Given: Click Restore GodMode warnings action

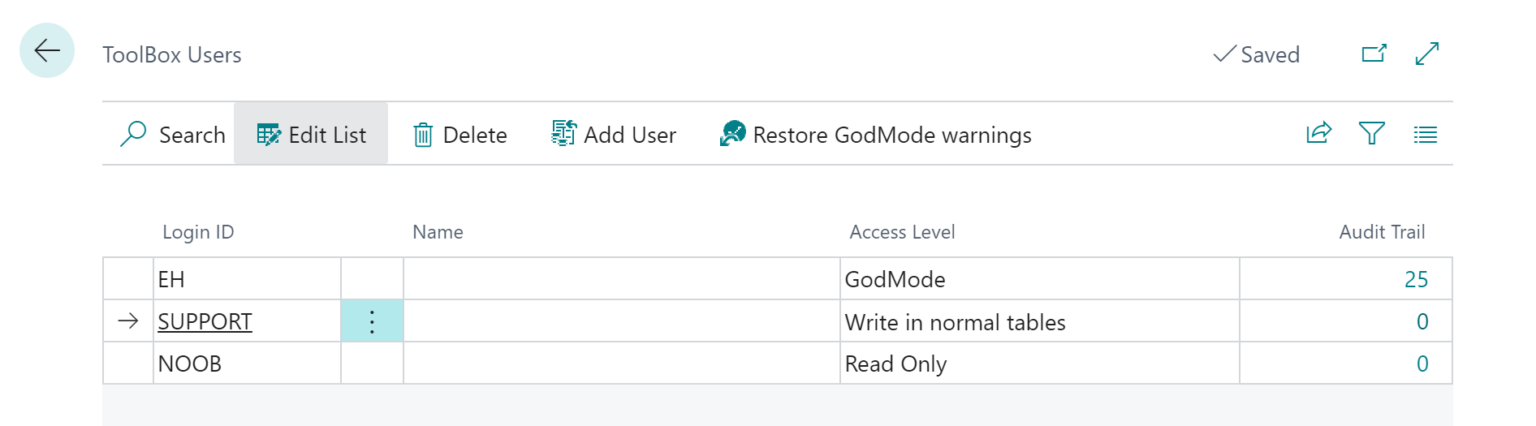Looking at the screenshot, I should pos(876,135).
